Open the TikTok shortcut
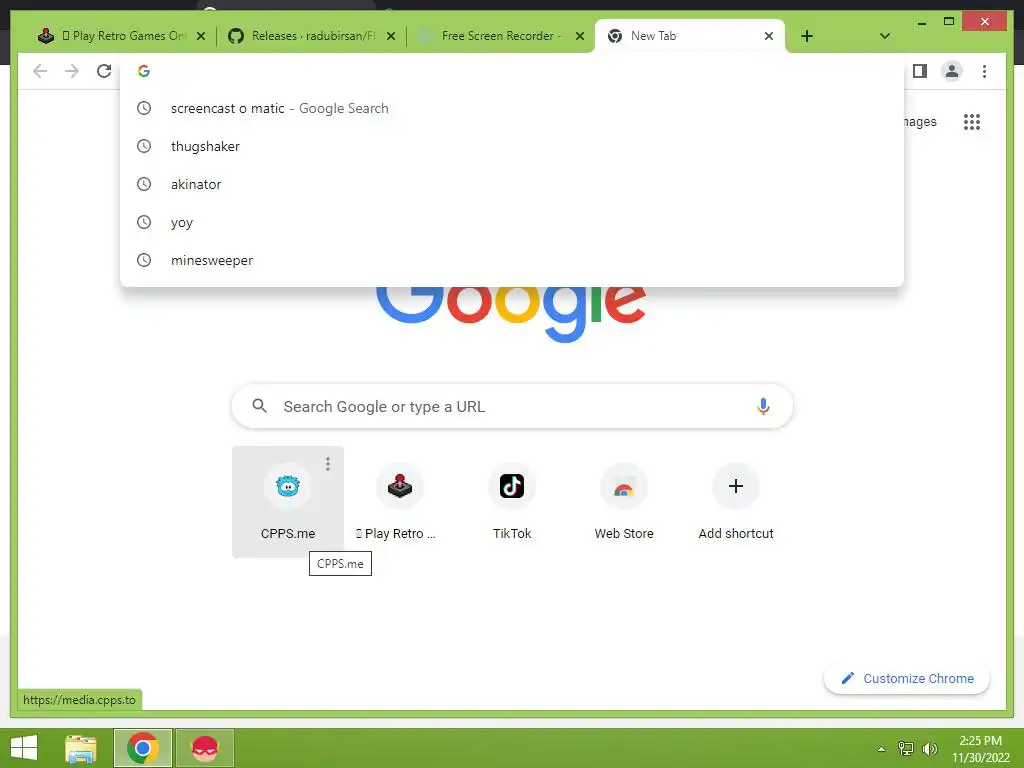The image size is (1024, 768). 512,502
